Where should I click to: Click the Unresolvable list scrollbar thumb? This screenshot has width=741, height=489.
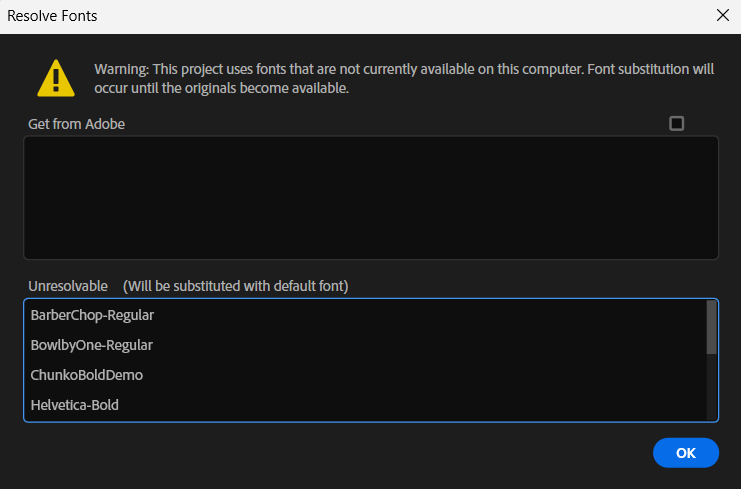tap(711, 327)
